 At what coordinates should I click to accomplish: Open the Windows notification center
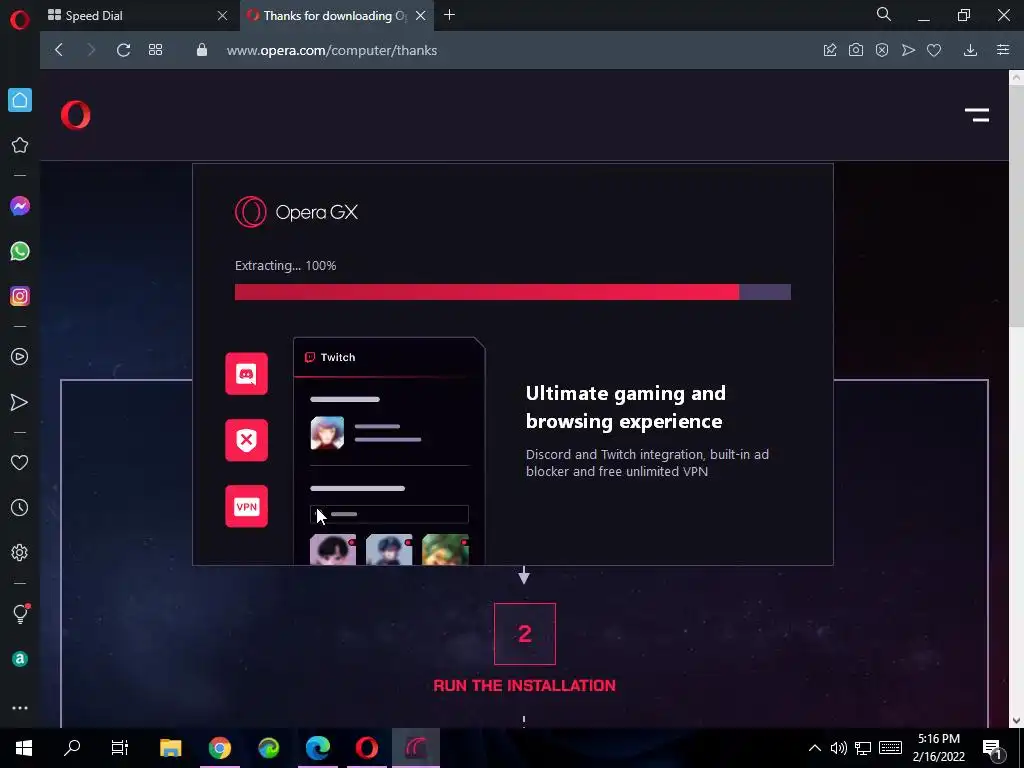993,748
